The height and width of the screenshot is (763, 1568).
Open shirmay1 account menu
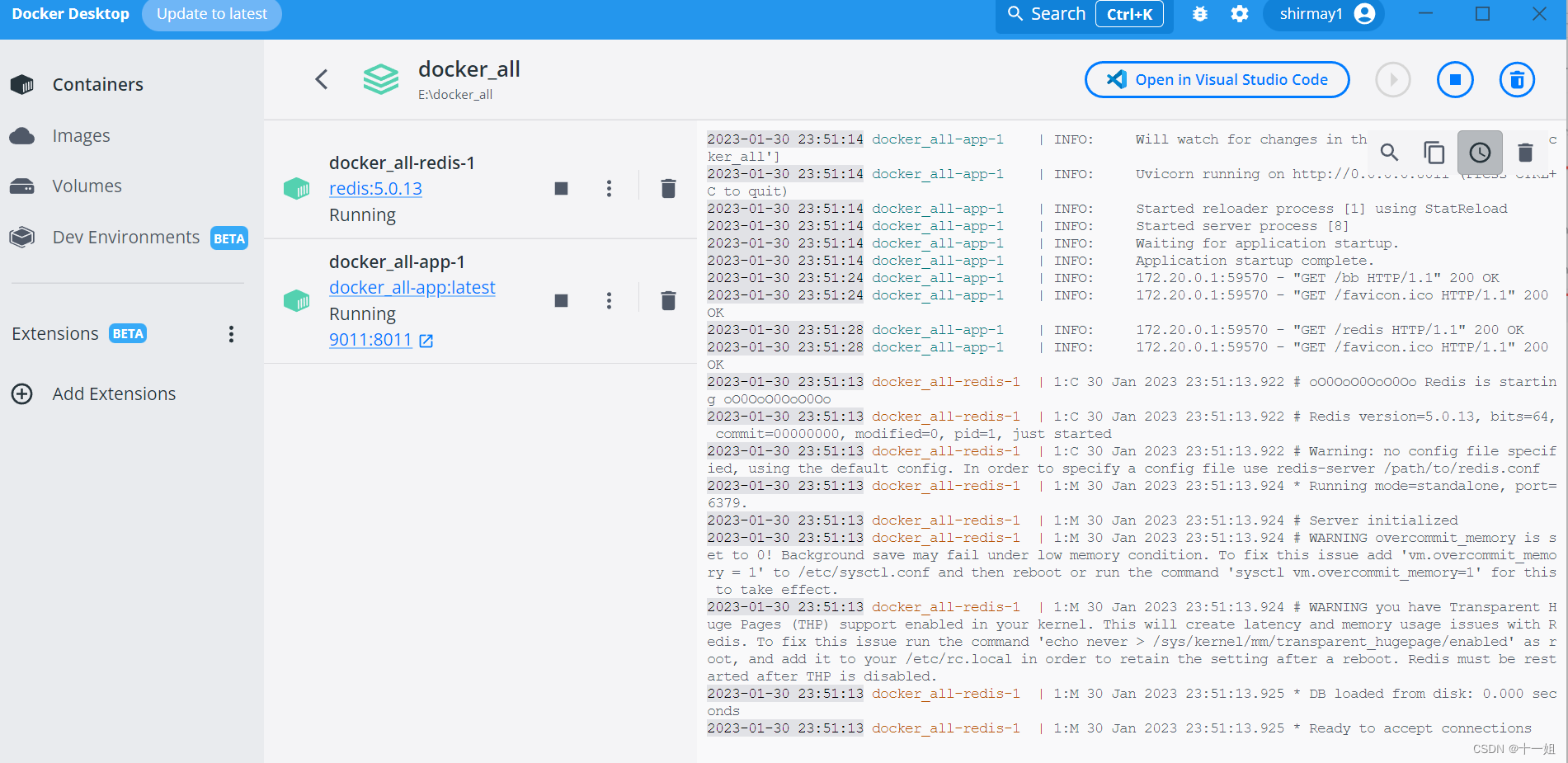(x=1323, y=14)
